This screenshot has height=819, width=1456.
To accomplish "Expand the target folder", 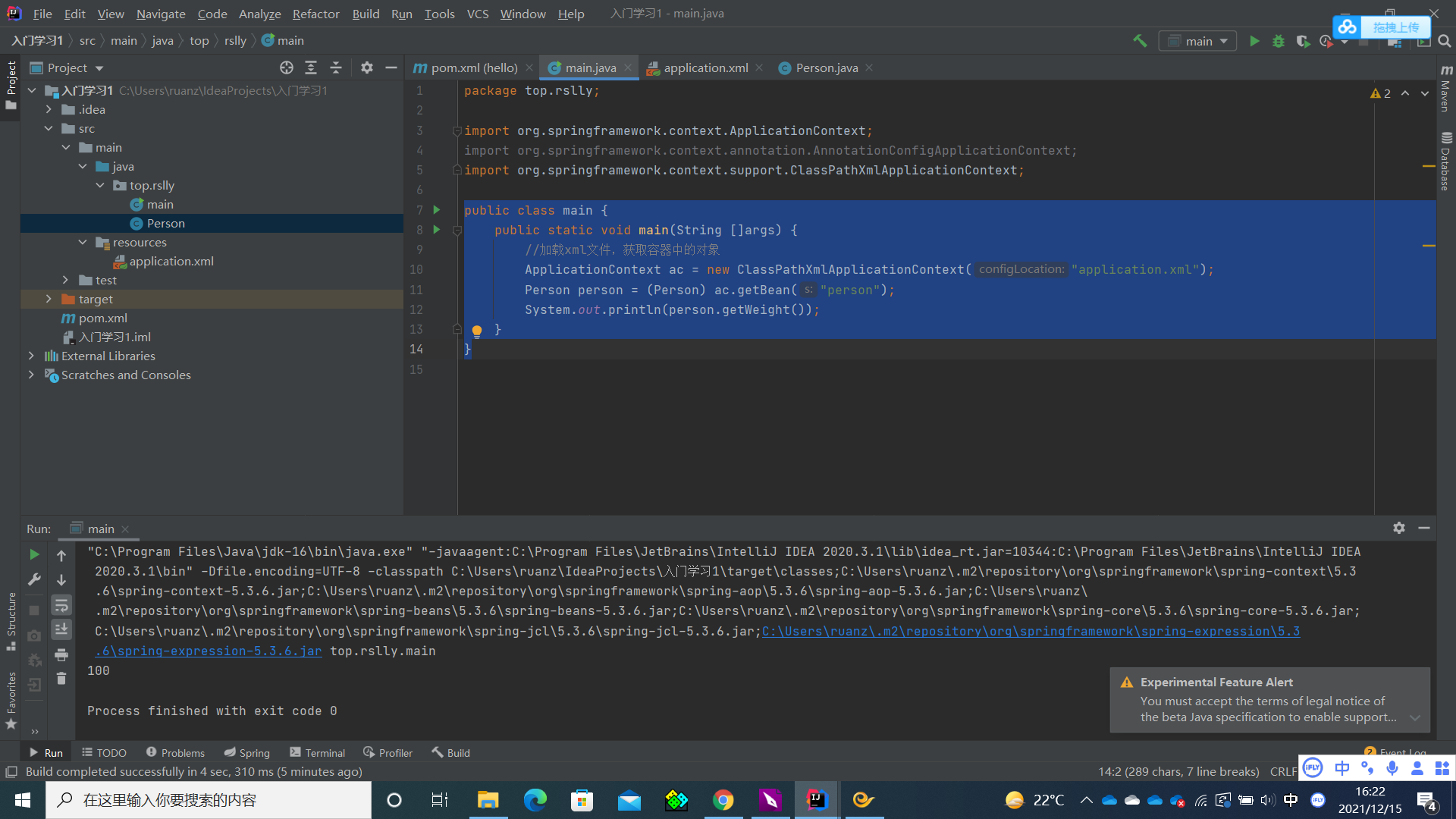I will [x=49, y=300].
